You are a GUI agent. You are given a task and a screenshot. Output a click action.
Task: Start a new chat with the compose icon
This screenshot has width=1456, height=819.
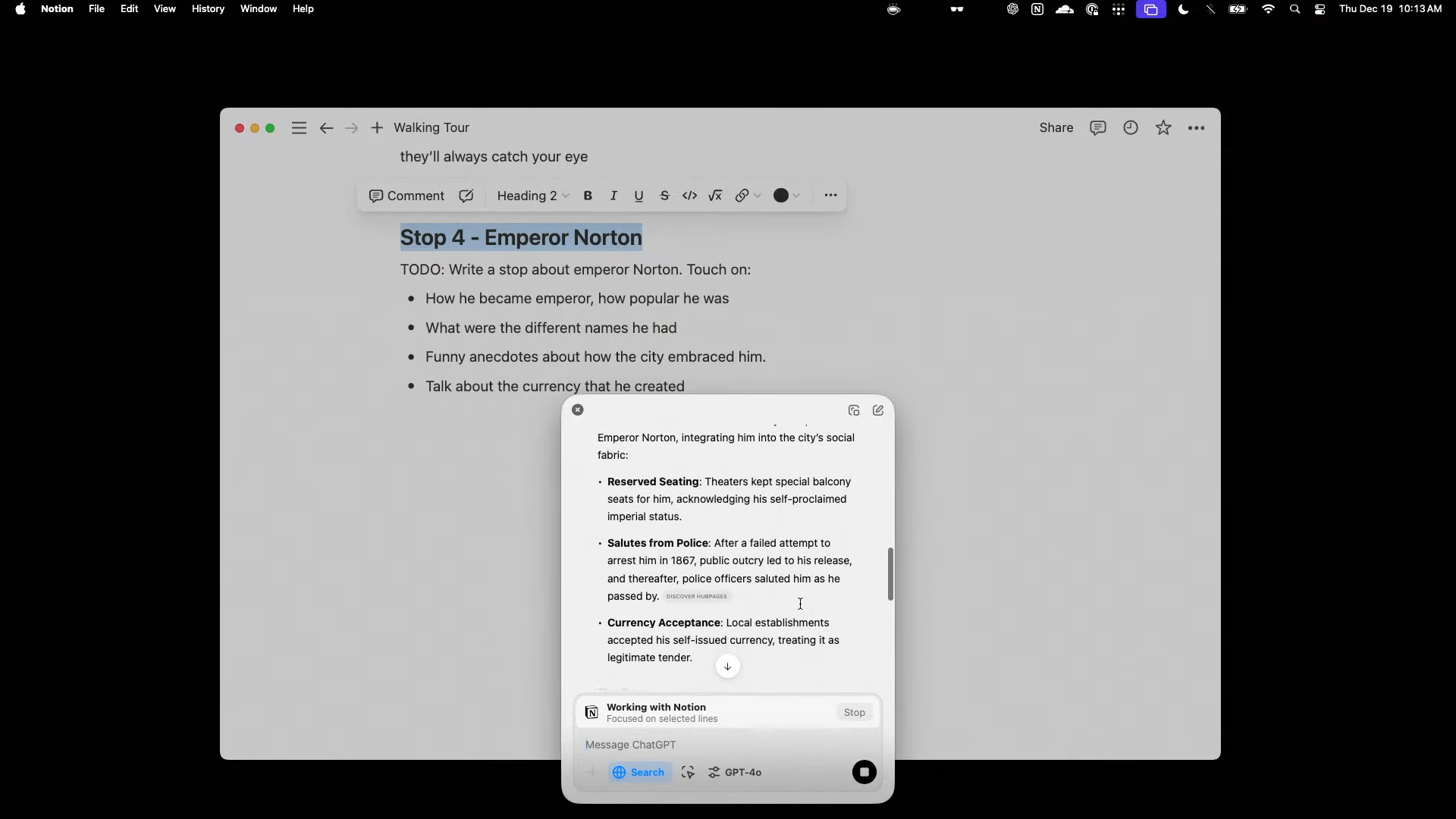pos(877,410)
